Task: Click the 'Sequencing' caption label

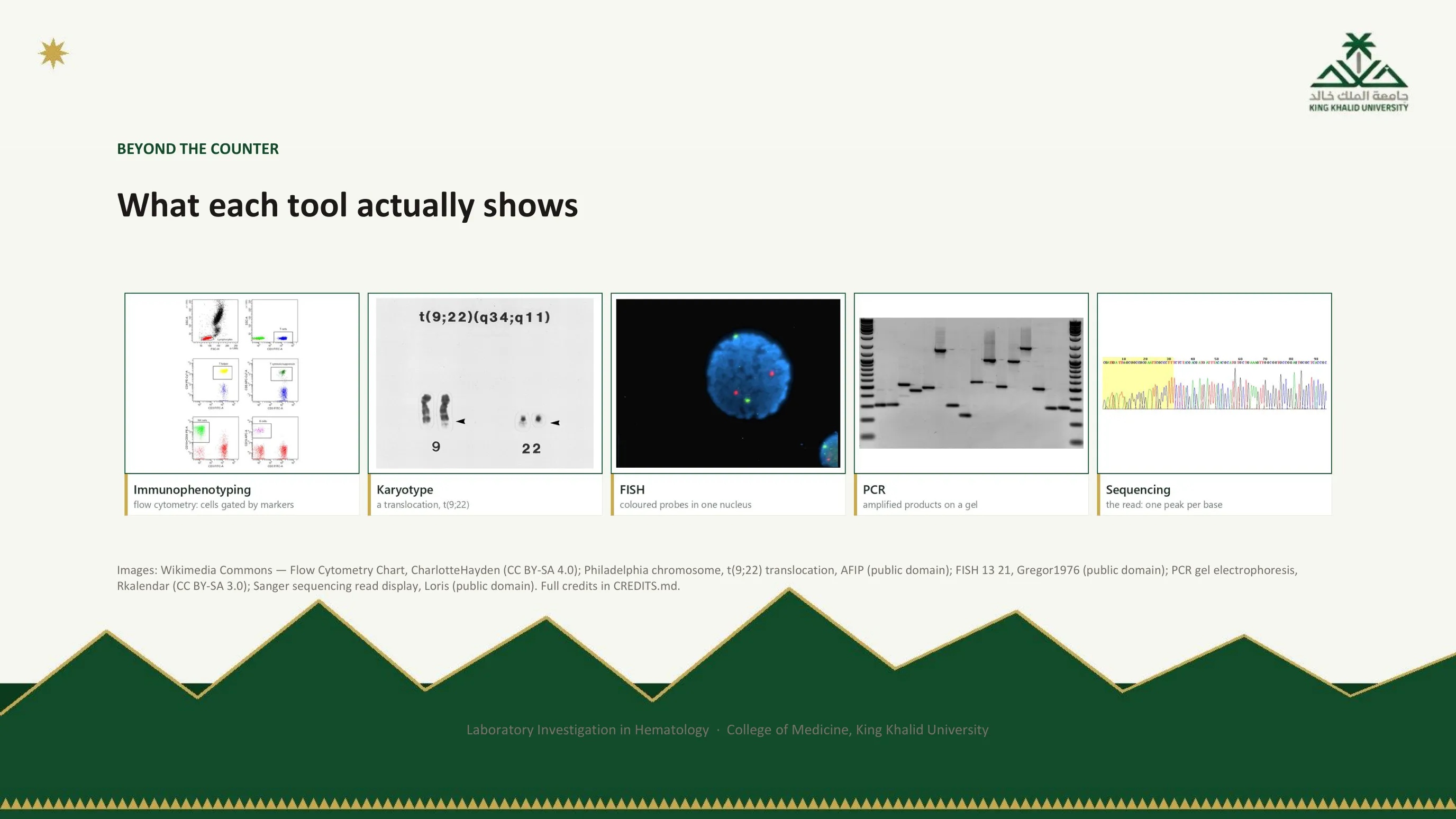Action: coord(1138,489)
